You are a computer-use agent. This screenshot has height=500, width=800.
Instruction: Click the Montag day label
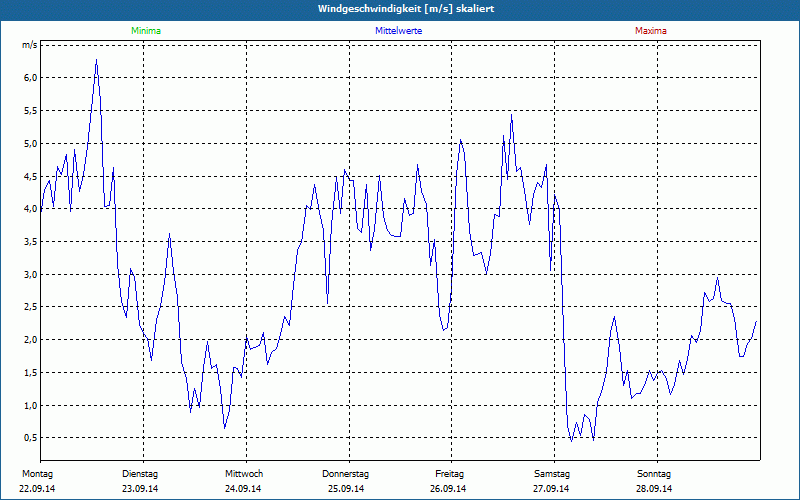(37, 474)
